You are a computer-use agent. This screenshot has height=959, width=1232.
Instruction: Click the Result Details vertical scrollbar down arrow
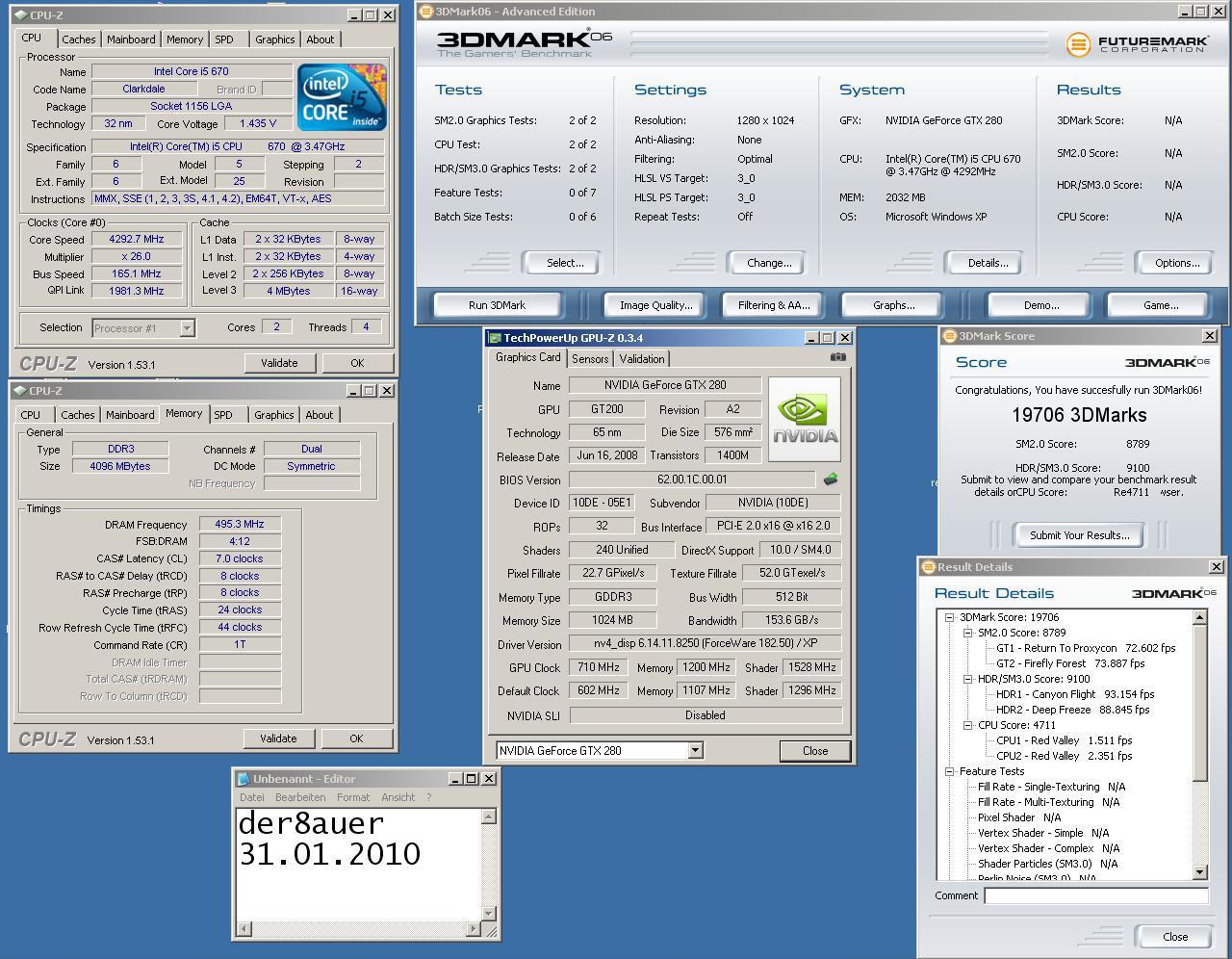pos(1200,872)
